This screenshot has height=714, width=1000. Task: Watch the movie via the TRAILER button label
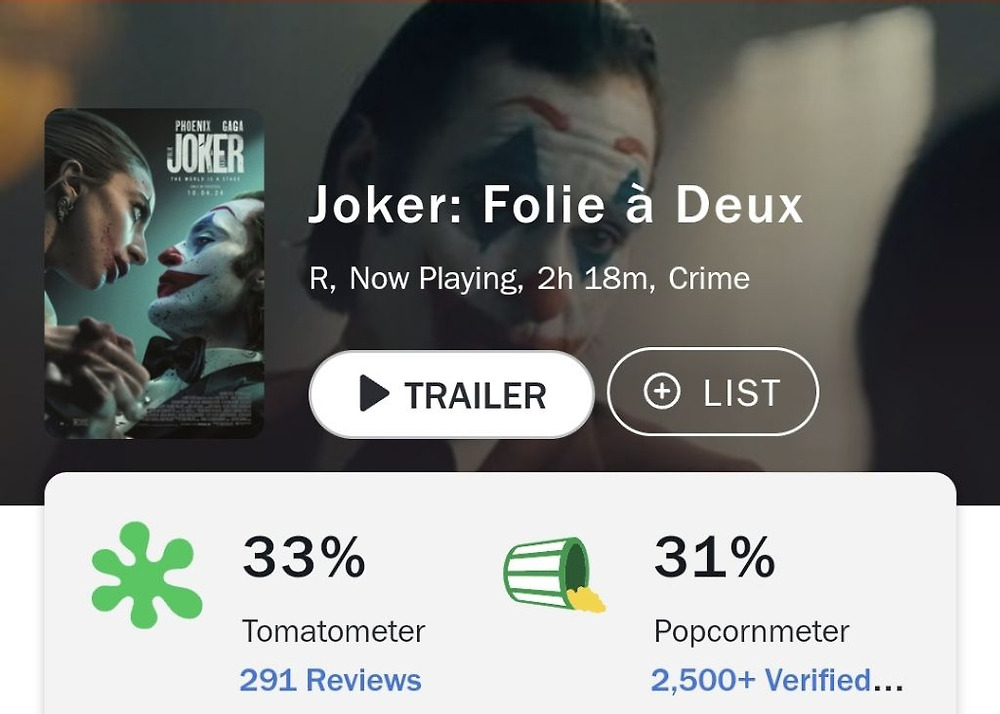pos(475,395)
